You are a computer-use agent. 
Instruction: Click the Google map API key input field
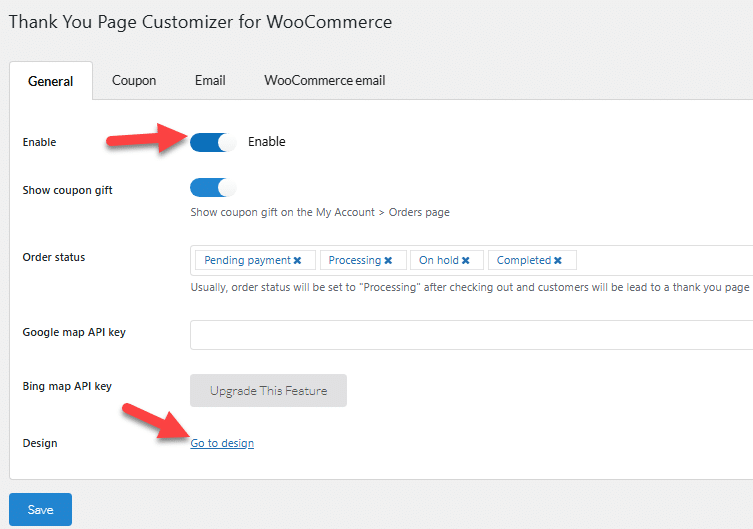coord(472,335)
